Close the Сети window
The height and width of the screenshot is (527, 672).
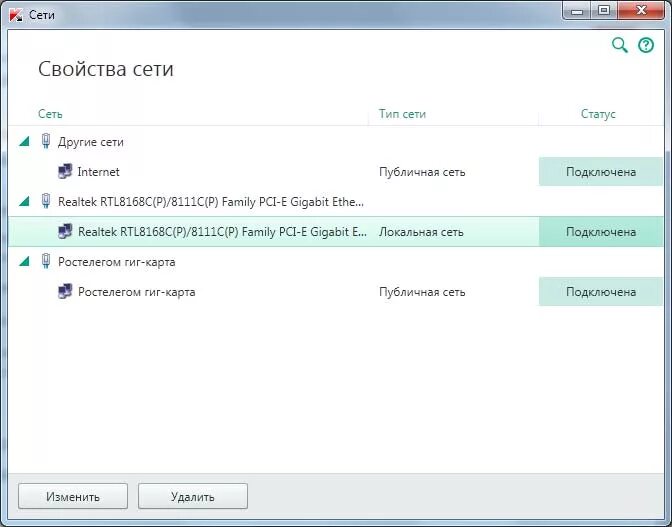point(641,10)
